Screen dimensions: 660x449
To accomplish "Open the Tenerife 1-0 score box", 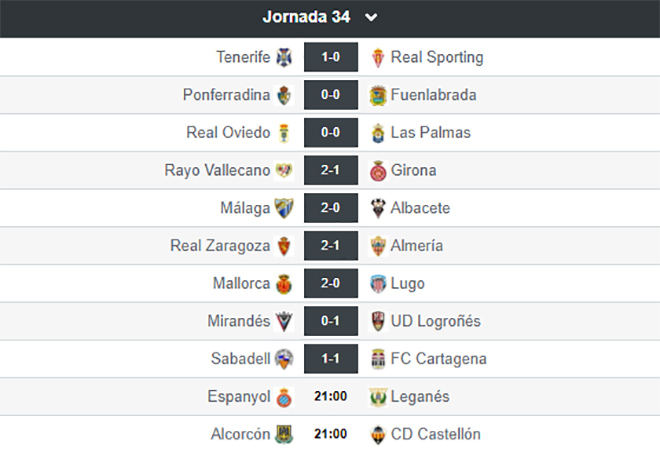I will point(330,57).
